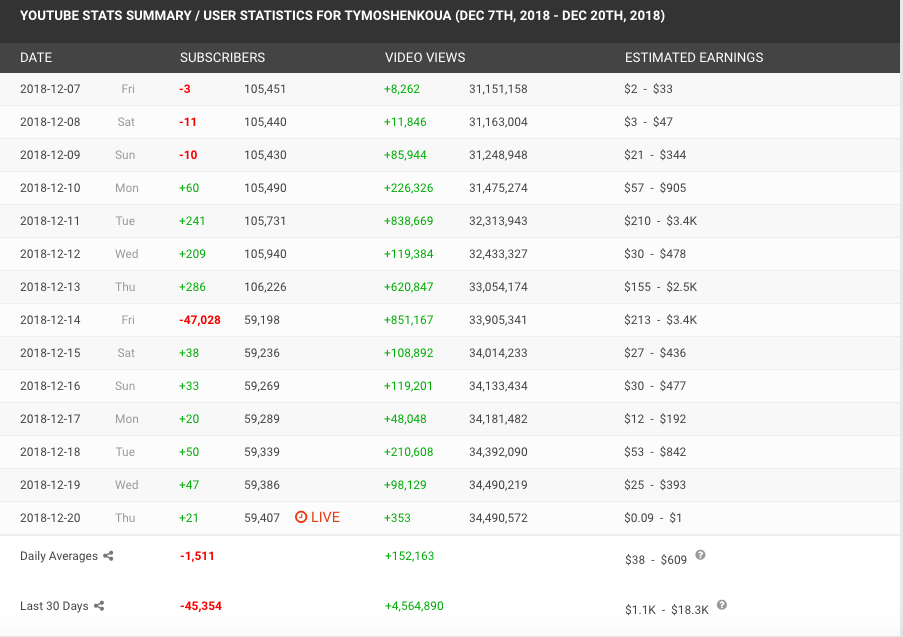This screenshot has width=903, height=637.
Task: Click the +4,564,890 thirty-day views total
Action: pos(414,606)
